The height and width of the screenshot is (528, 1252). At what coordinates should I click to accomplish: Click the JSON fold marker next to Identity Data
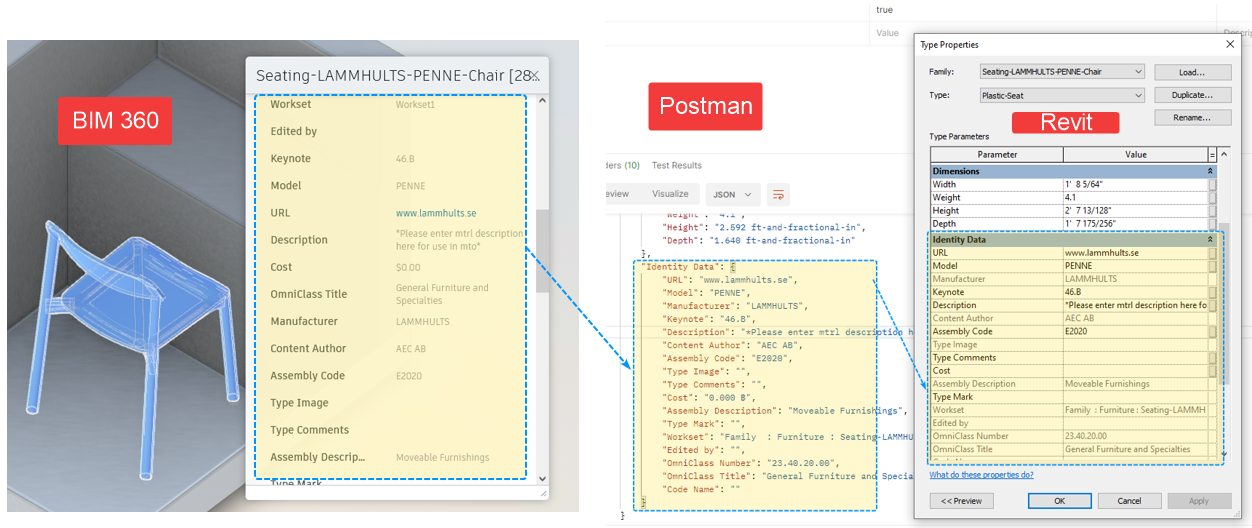point(732,267)
